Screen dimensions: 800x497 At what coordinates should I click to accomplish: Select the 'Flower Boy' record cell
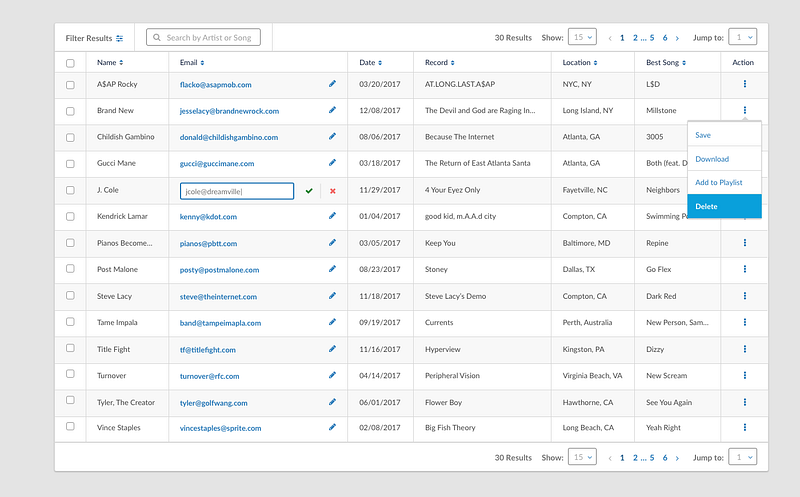pyautogui.click(x=443, y=402)
